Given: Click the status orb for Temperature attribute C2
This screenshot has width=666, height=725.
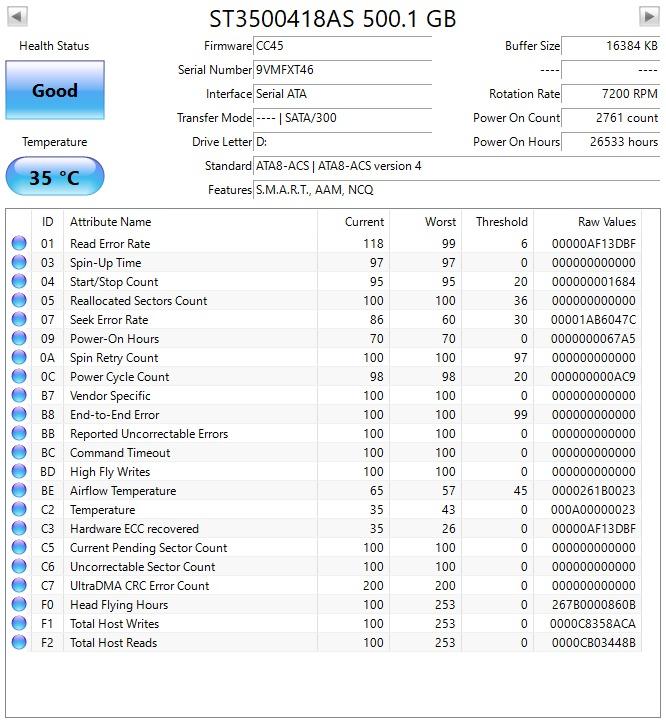Looking at the screenshot, I should pyautogui.click(x=19, y=509).
